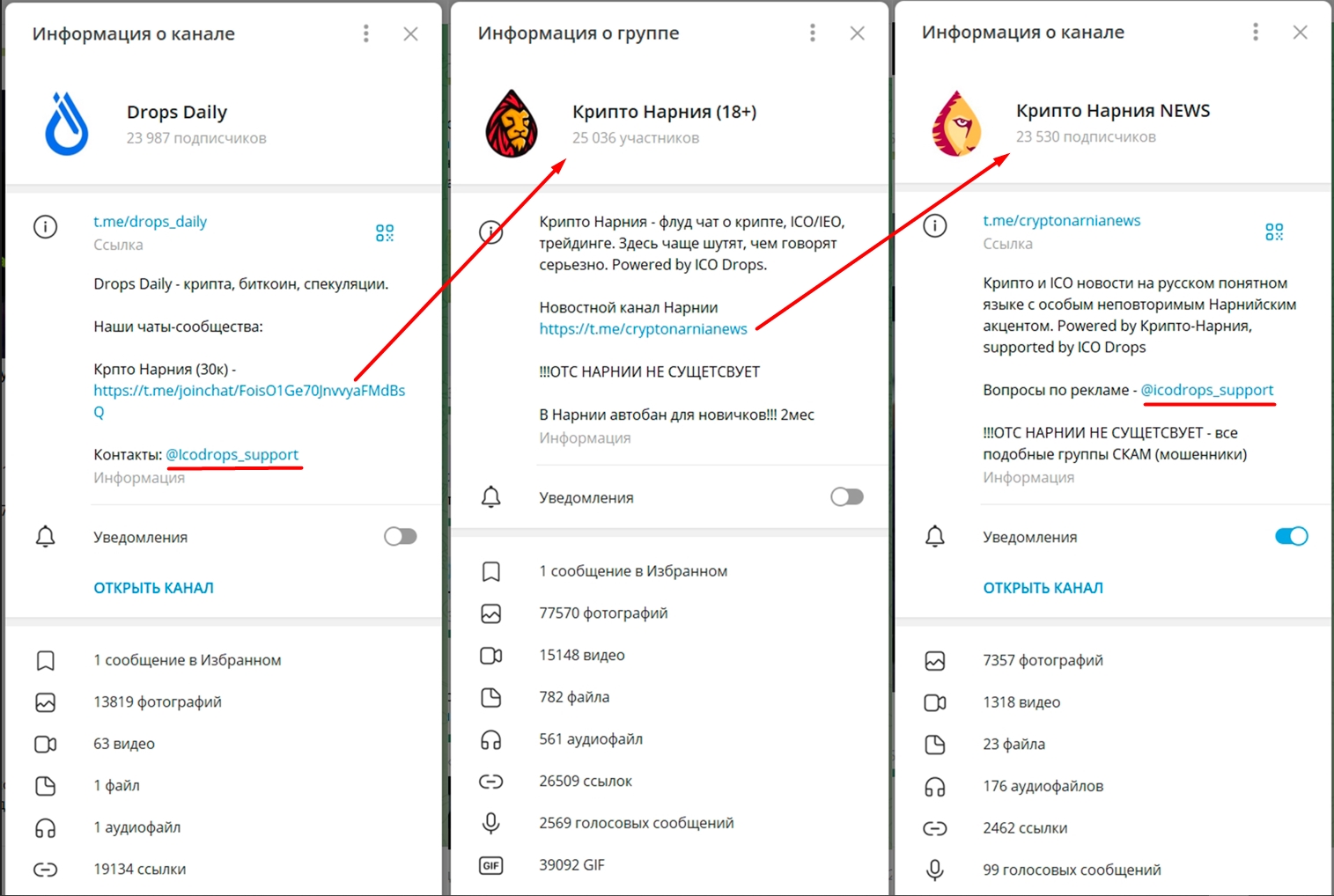This screenshot has height=896, width=1334.
Task: Click microphone icon for 2569 голосовых сообщений
Action: click(x=491, y=823)
